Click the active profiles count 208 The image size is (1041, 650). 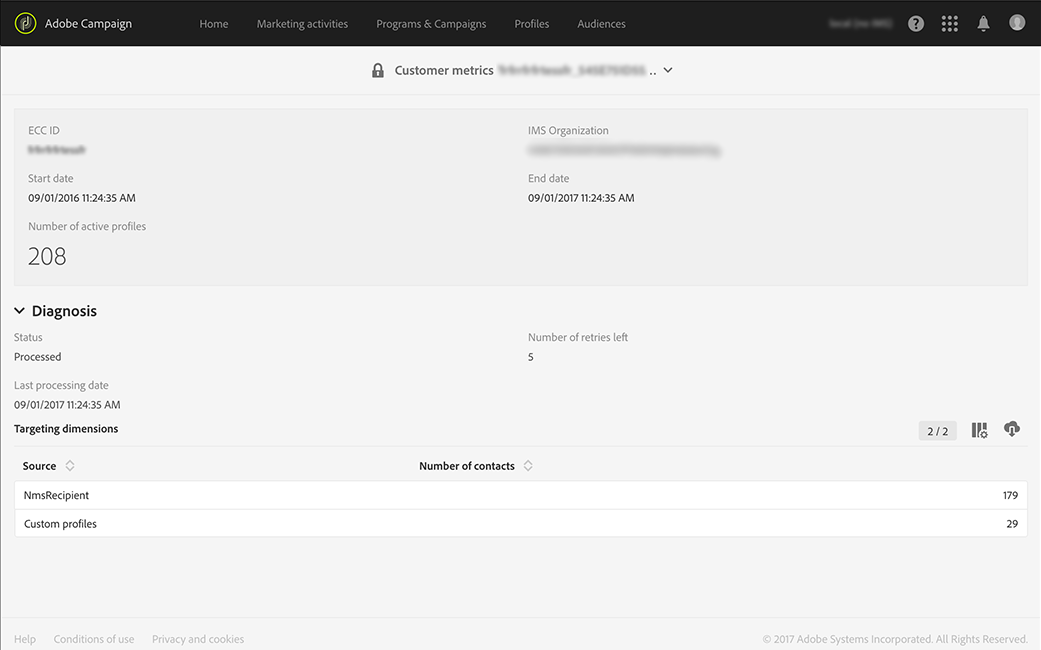(47, 256)
